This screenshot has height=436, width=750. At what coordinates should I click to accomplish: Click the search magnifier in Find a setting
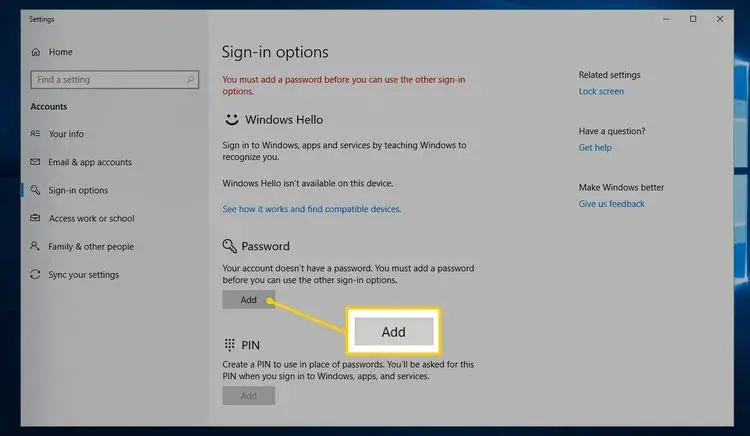(190, 79)
